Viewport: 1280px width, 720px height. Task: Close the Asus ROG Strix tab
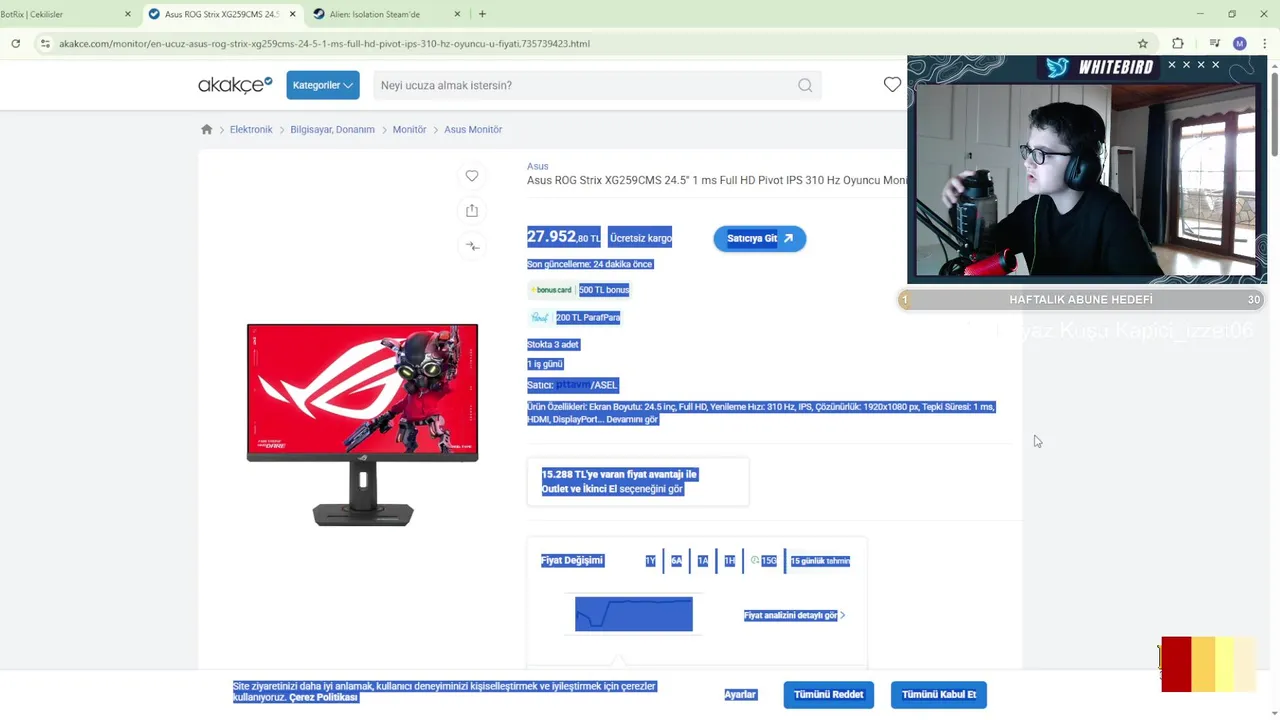pos(293,14)
